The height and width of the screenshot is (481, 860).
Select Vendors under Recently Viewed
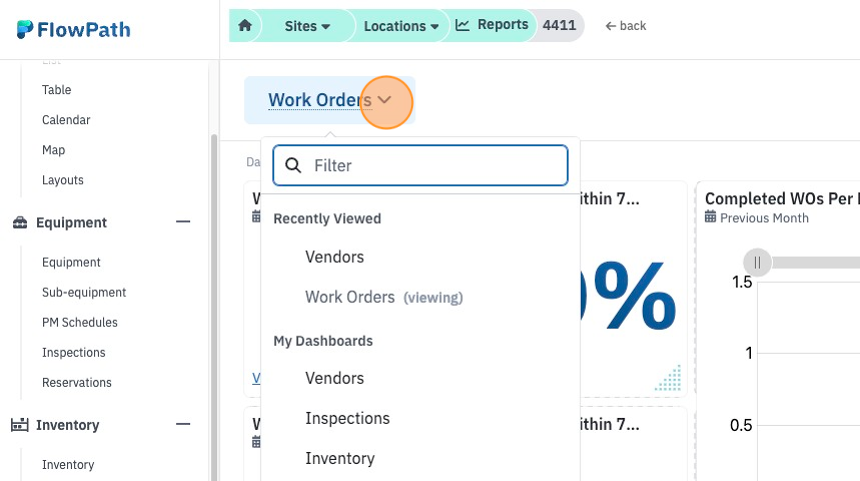tap(335, 257)
